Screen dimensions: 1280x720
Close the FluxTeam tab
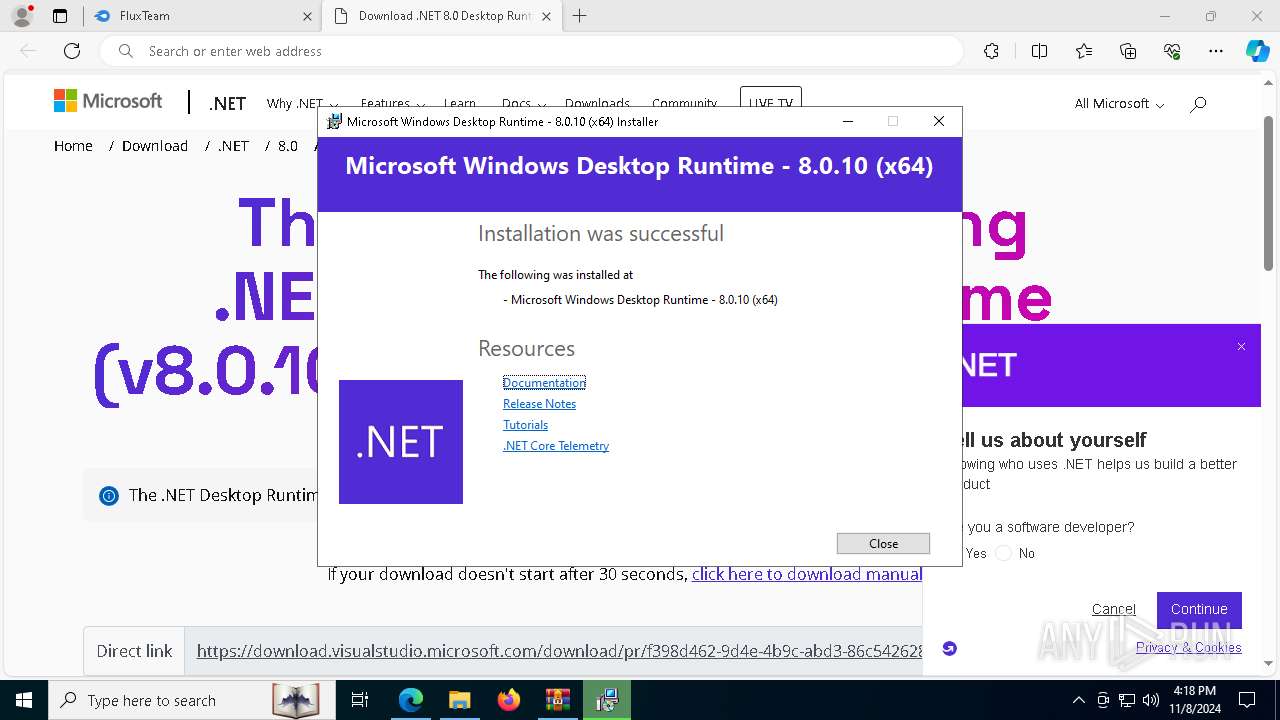307,16
